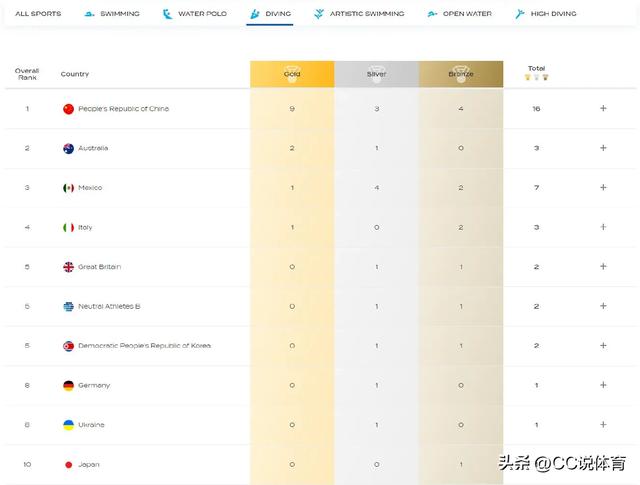Click the water polo player icon
This screenshot has height=485, width=640.
167,14
